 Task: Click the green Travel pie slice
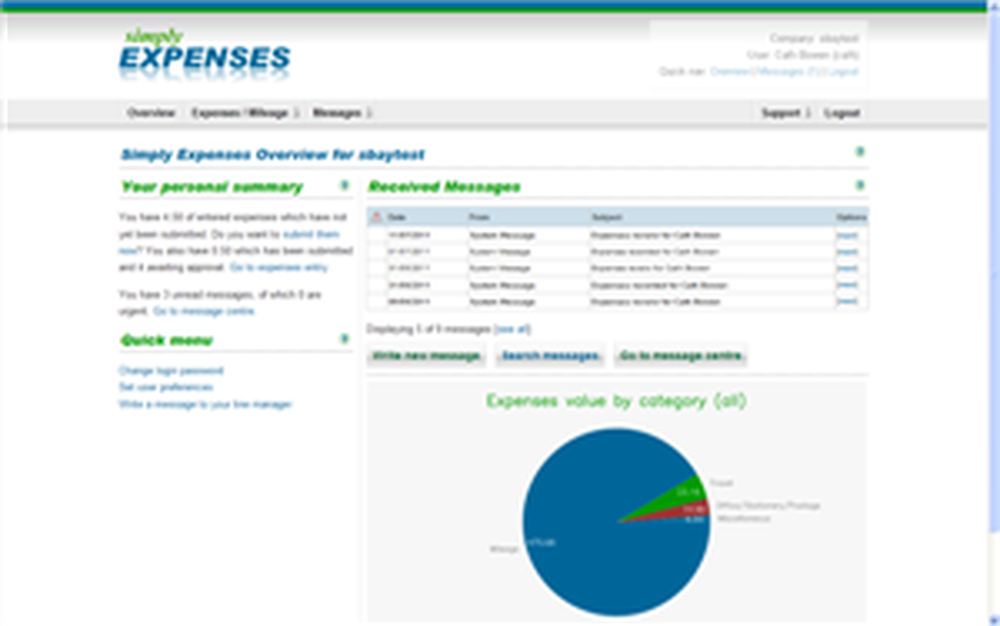pos(676,496)
